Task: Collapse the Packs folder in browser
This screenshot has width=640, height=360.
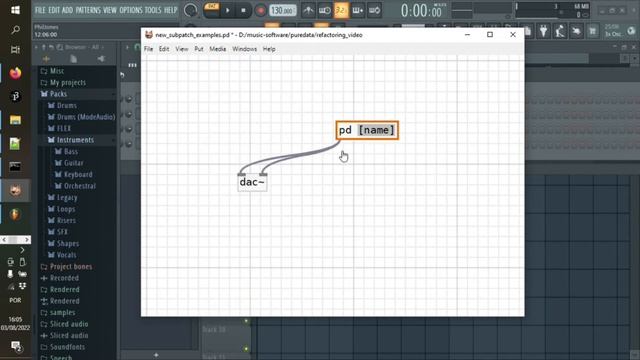Action: pyautogui.click(x=58, y=94)
